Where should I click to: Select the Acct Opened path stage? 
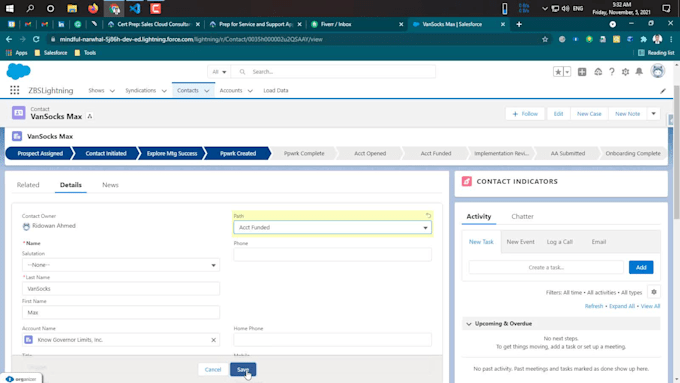coord(370,153)
